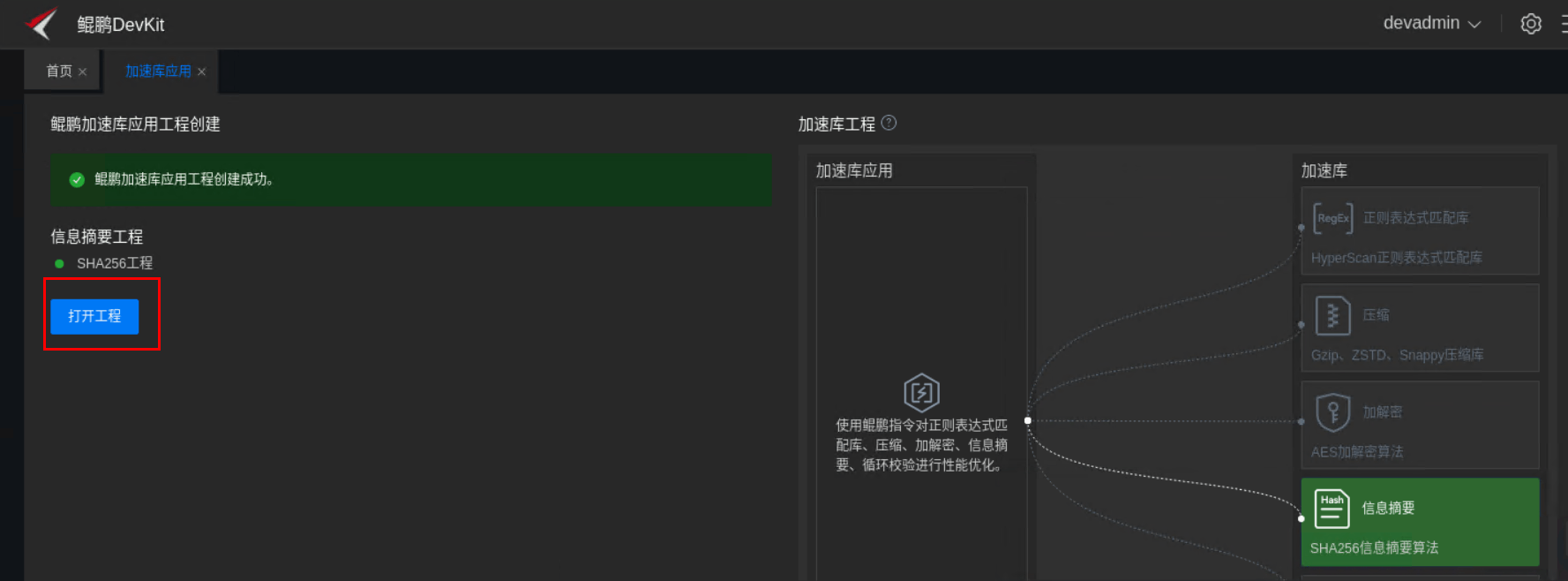Viewport: 1568px width, 581px height.
Task: Click HyperScan正则表达式匹配库 description
Action: [x=1397, y=258]
